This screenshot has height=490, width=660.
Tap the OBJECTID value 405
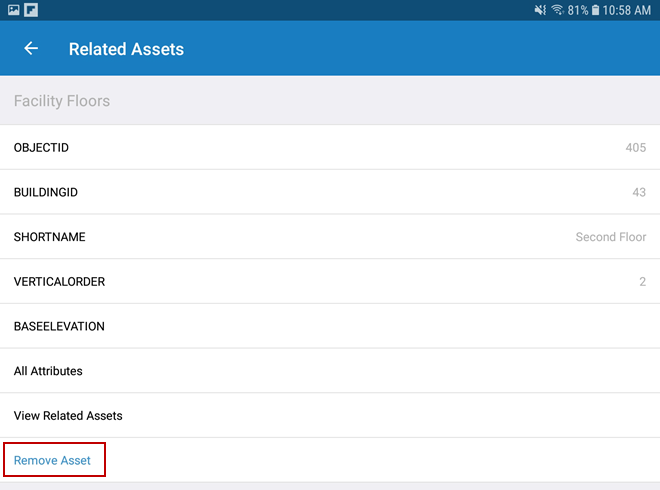pos(635,148)
